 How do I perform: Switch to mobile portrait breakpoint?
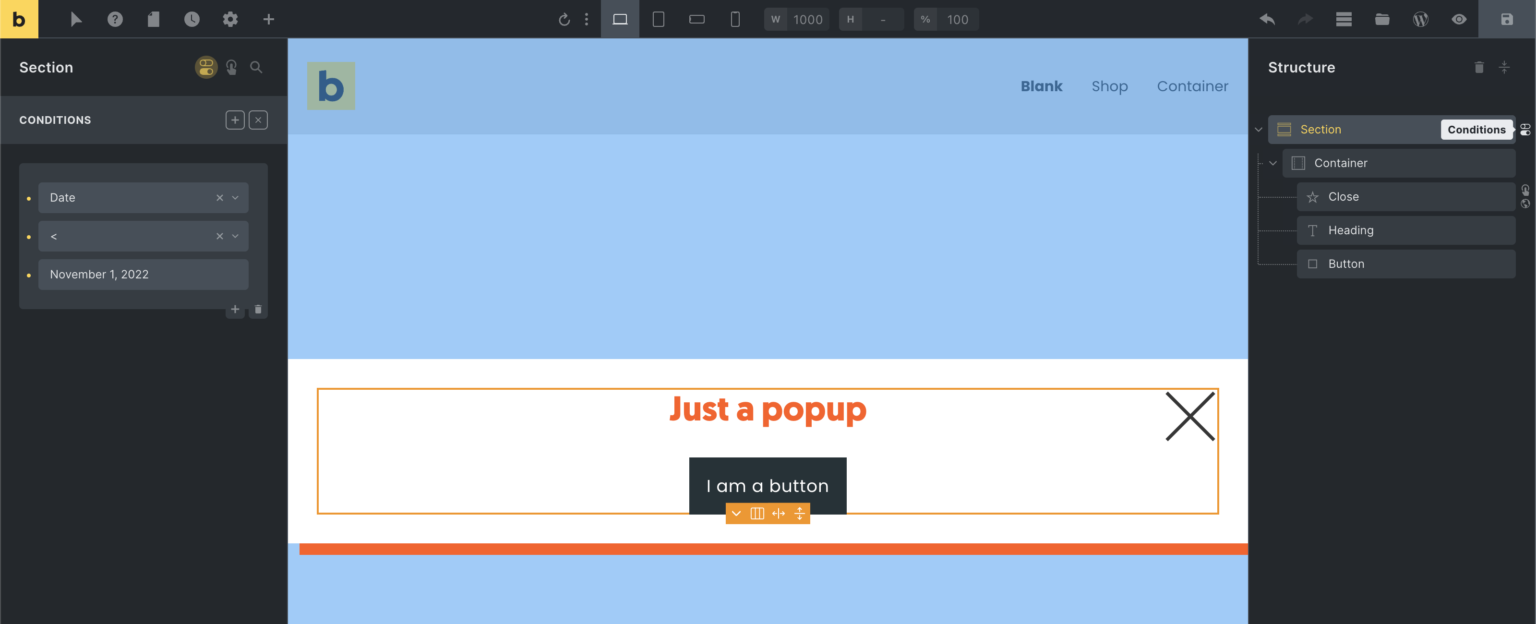pos(735,19)
